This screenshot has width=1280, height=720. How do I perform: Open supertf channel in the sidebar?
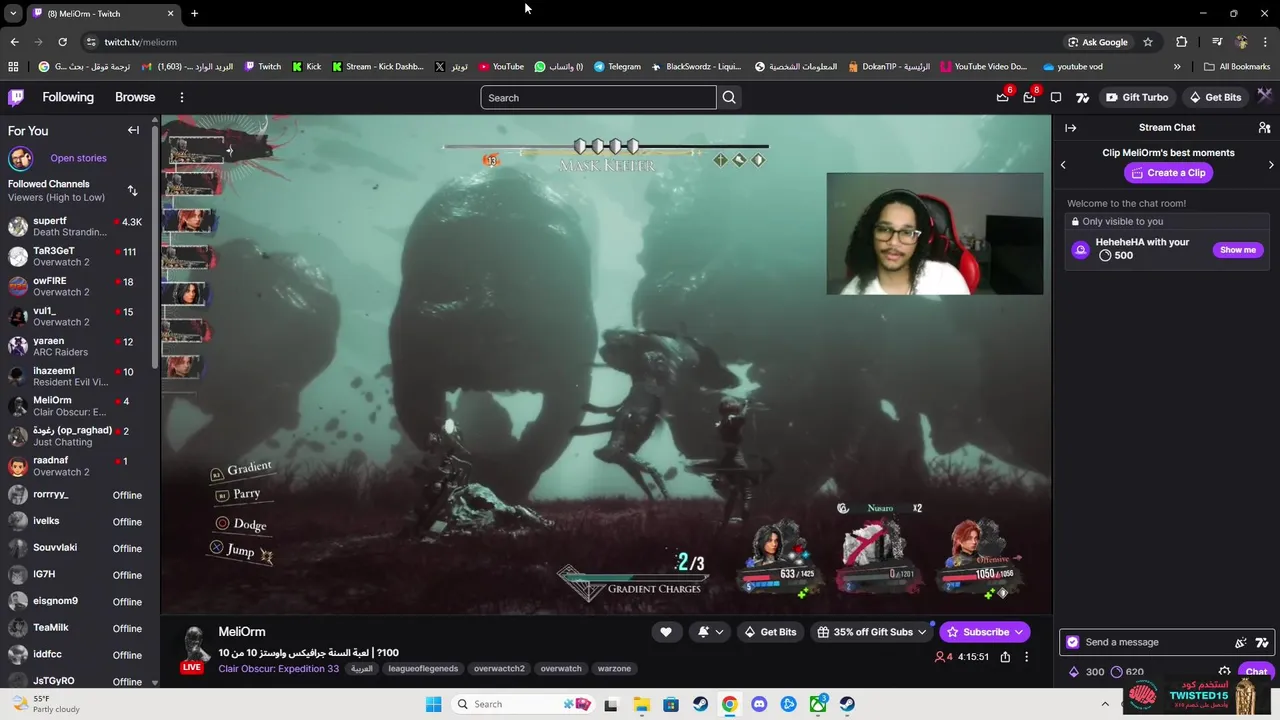tap(78, 226)
